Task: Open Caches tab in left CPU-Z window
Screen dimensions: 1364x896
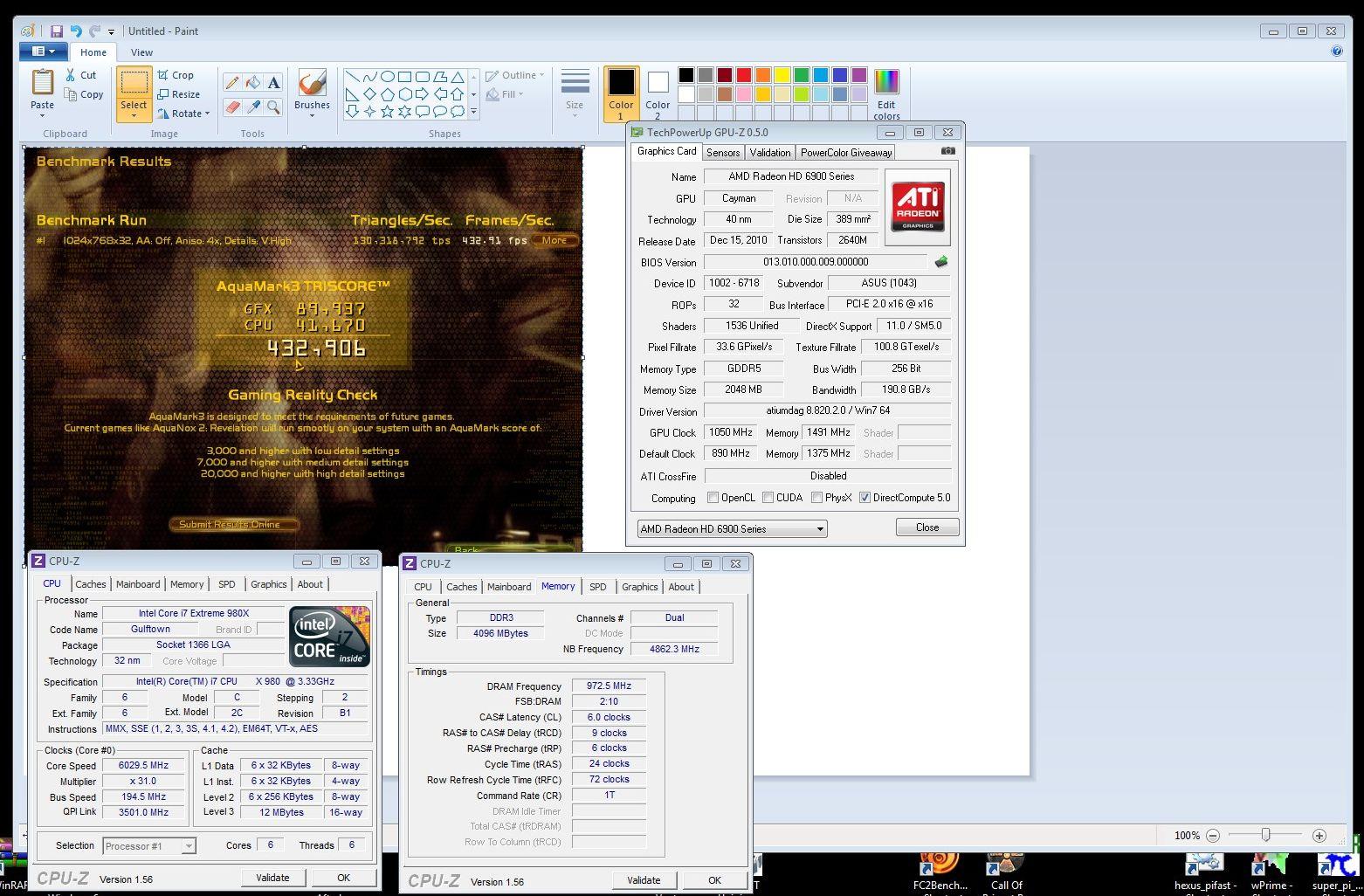Action: pos(90,584)
